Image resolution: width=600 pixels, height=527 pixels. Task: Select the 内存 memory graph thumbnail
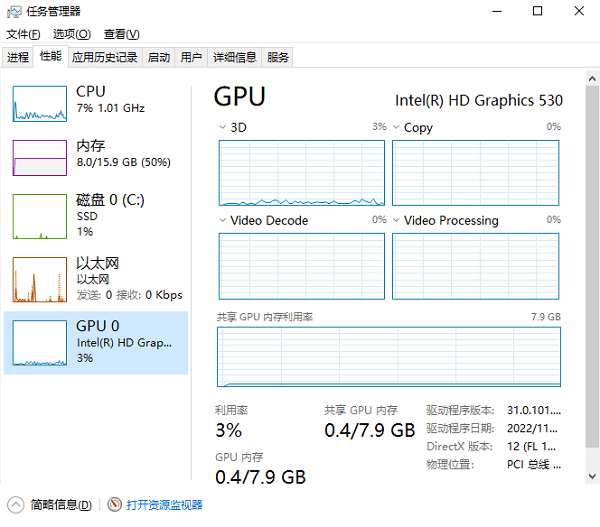click(x=40, y=158)
